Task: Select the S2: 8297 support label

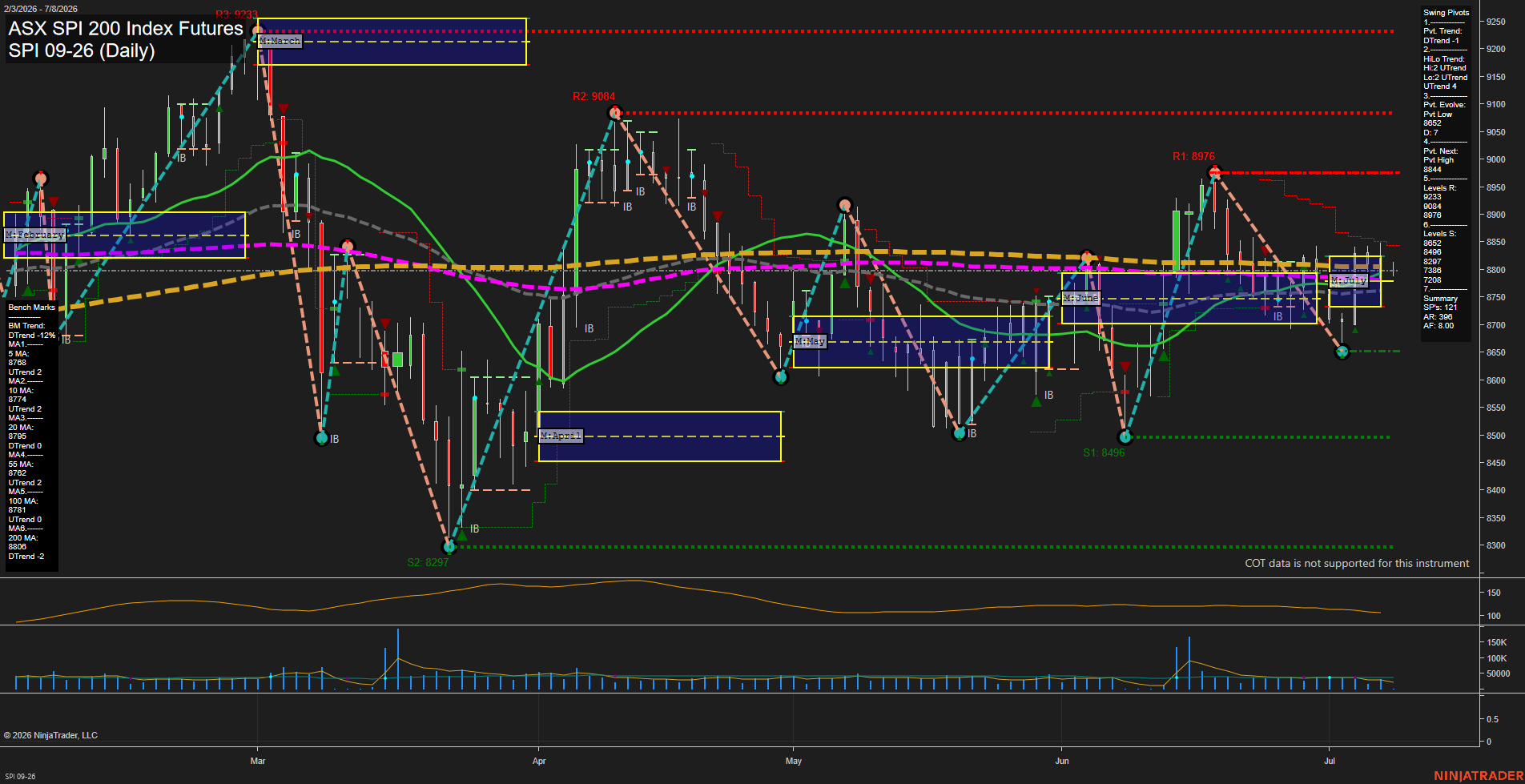Action: 428,562
